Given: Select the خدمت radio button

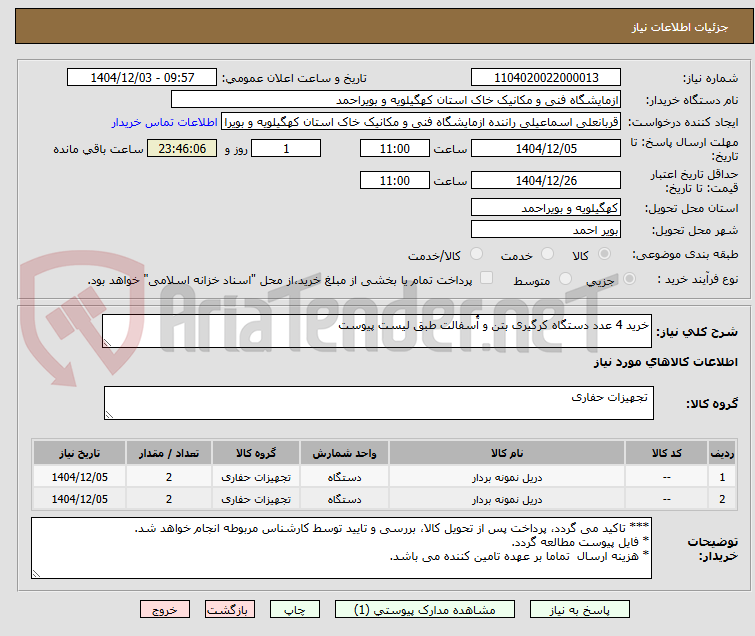Looking at the screenshot, I should tap(547, 253).
